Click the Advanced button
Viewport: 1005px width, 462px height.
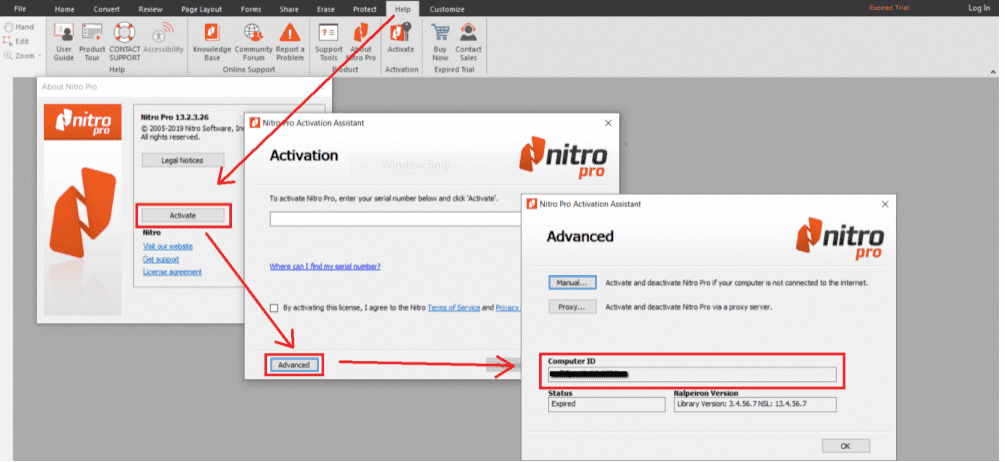click(x=294, y=365)
